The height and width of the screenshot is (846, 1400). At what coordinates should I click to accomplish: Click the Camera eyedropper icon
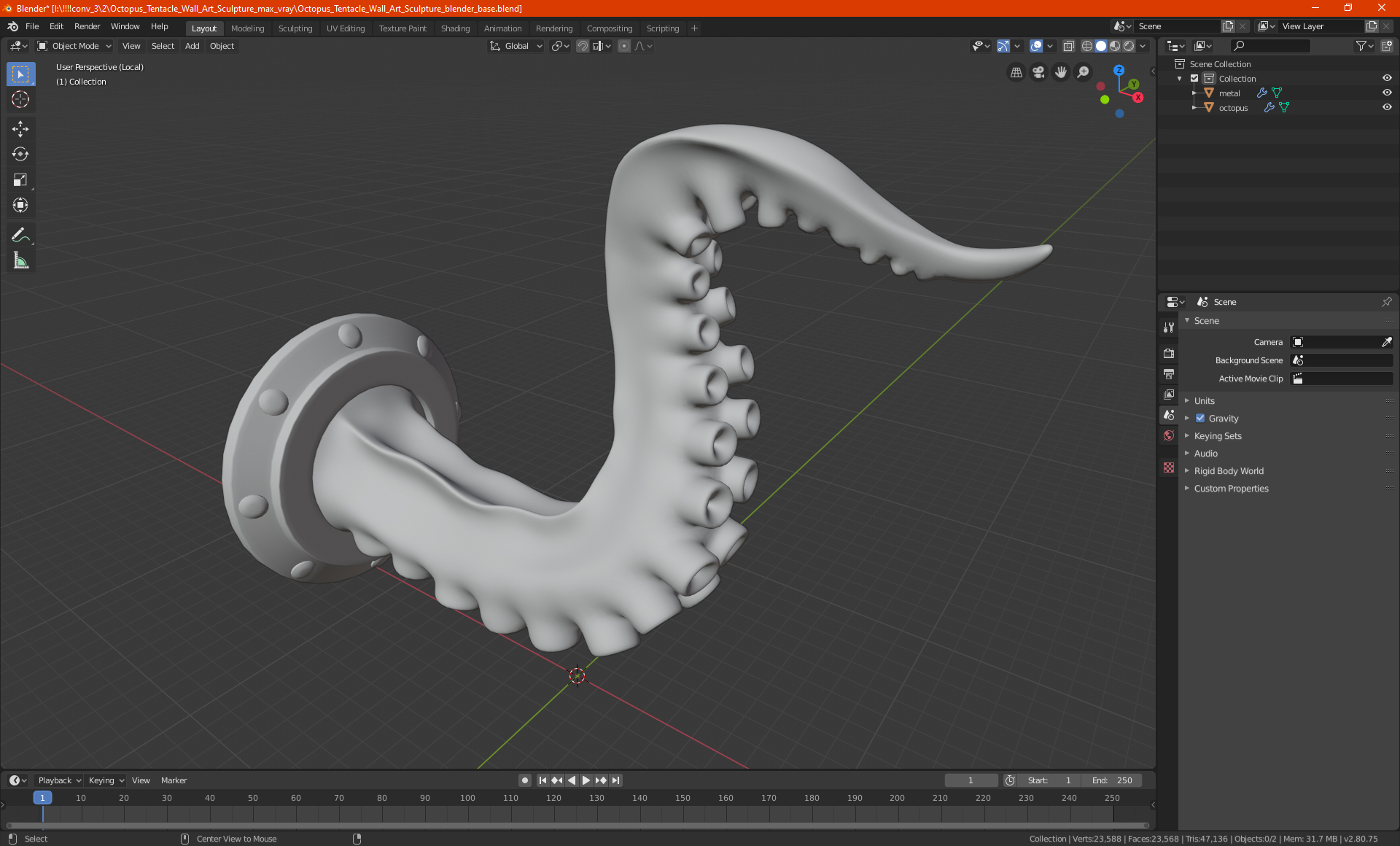[1386, 342]
